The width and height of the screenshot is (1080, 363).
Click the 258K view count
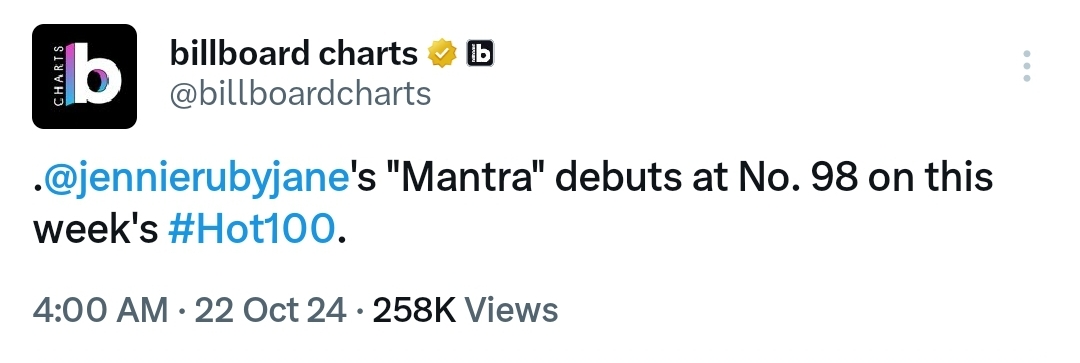click(x=415, y=309)
